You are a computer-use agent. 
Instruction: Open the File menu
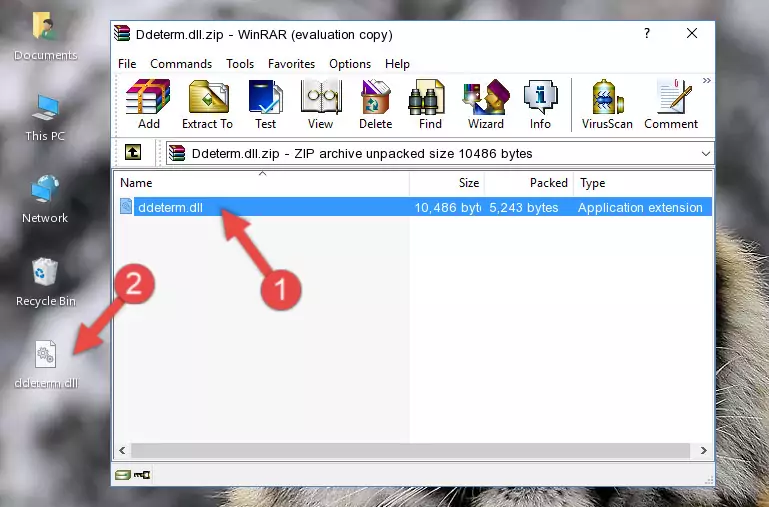(x=127, y=64)
